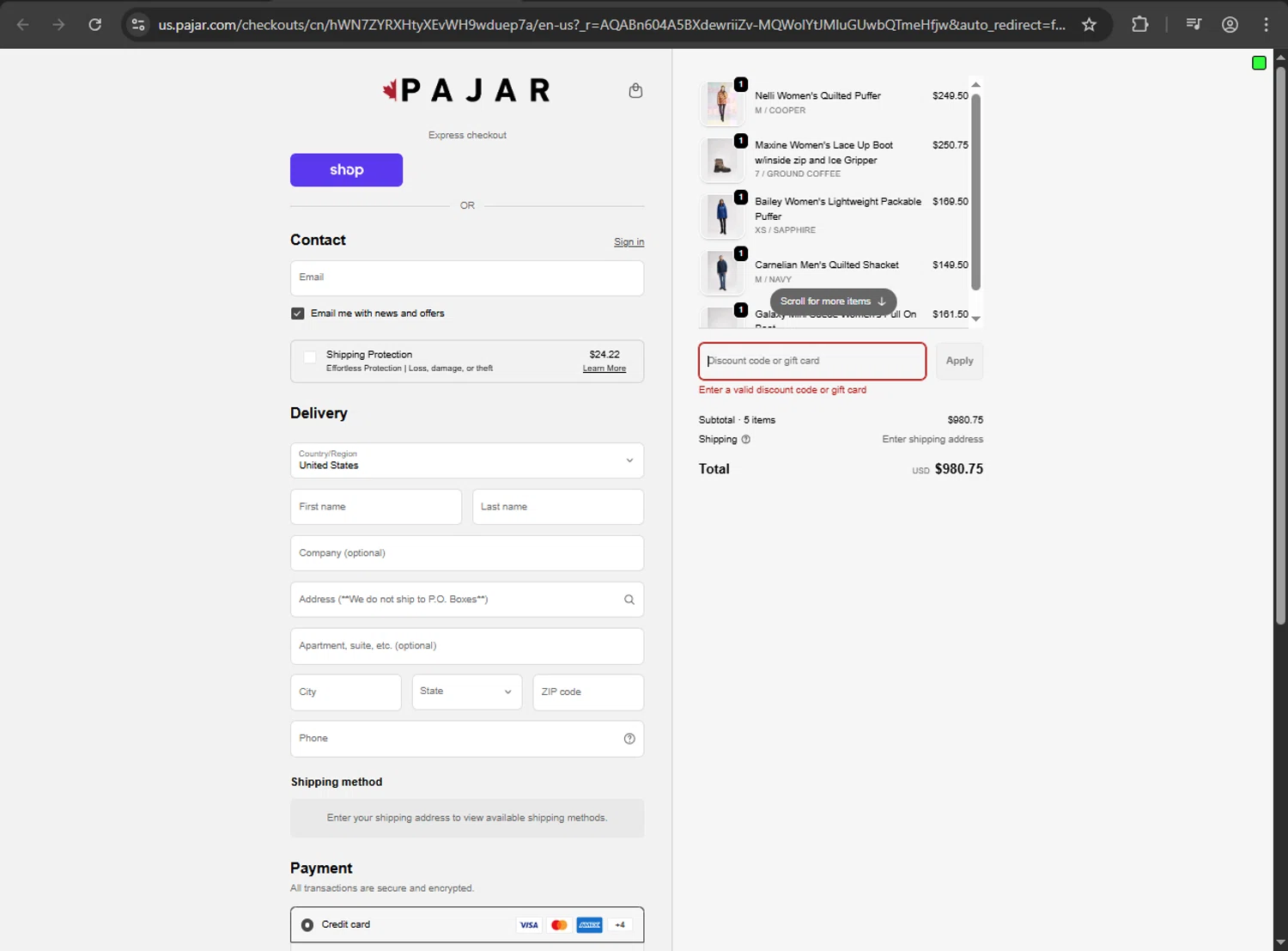Image resolution: width=1288 pixels, height=951 pixels.
Task: Click the Apply discount button
Action: [x=959, y=361]
